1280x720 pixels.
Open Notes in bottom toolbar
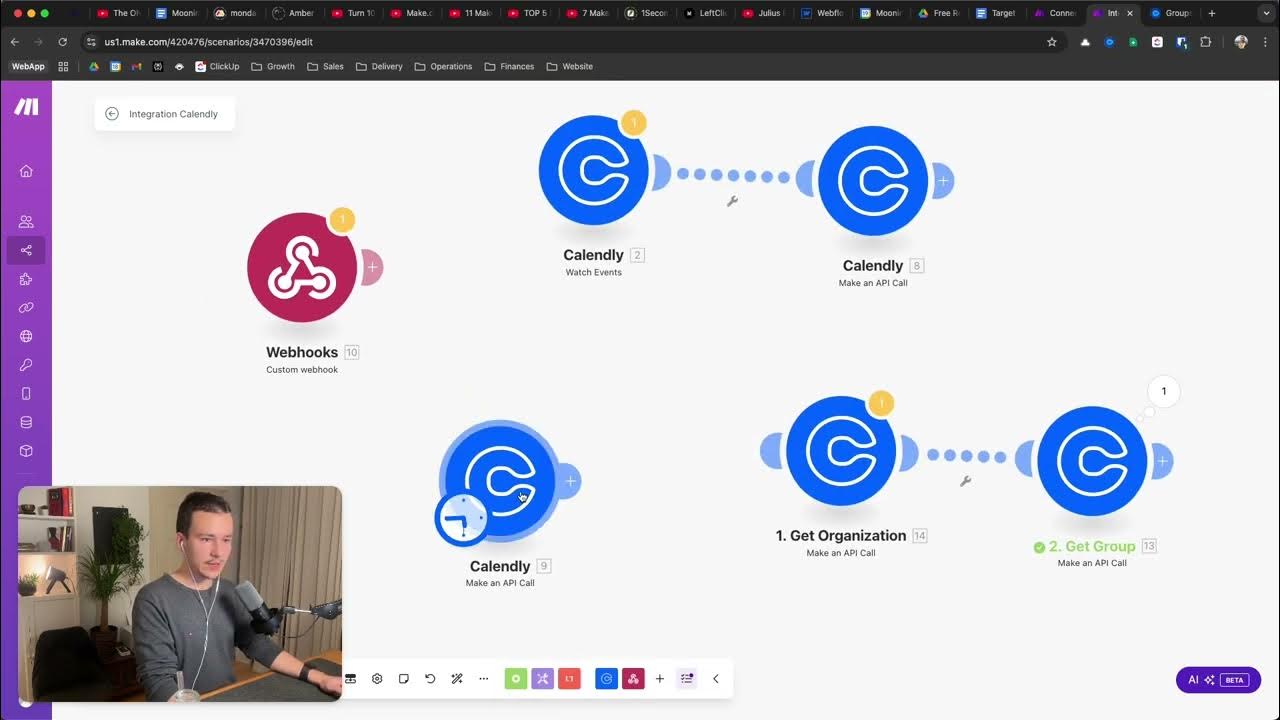pyautogui.click(x=404, y=679)
